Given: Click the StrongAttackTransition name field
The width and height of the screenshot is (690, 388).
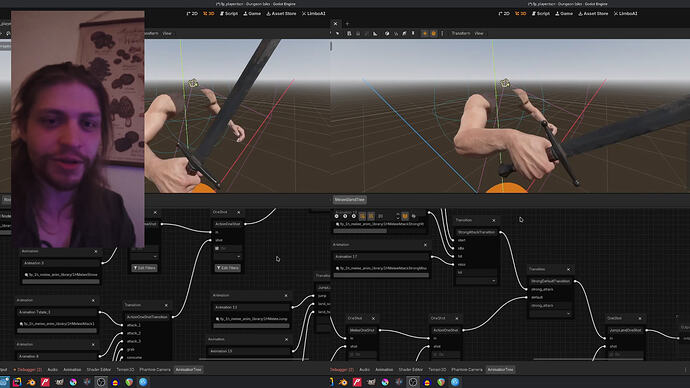Looking at the screenshot, I should tap(477, 232).
